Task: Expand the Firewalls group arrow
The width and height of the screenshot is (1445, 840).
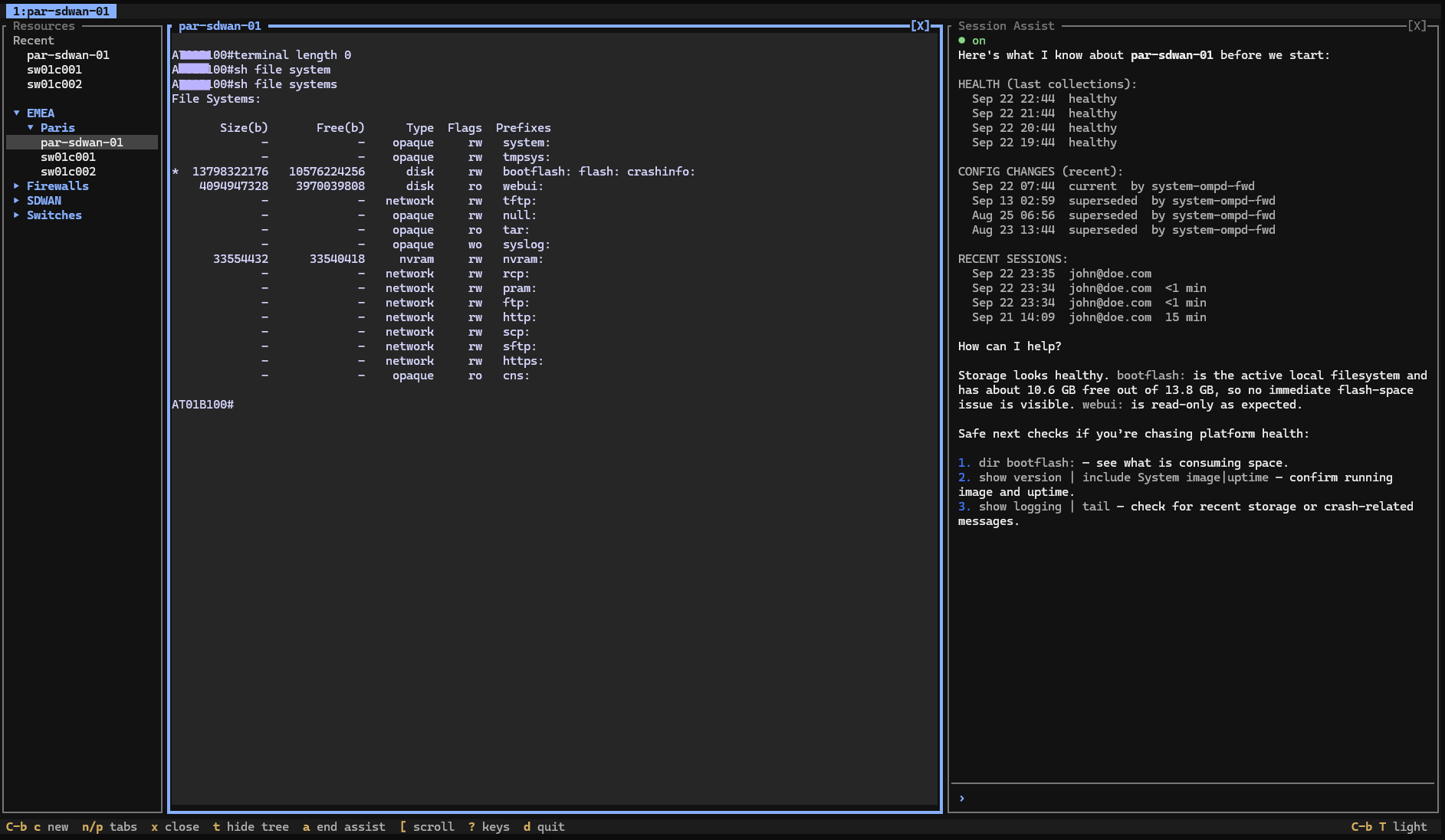Action: [16, 185]
